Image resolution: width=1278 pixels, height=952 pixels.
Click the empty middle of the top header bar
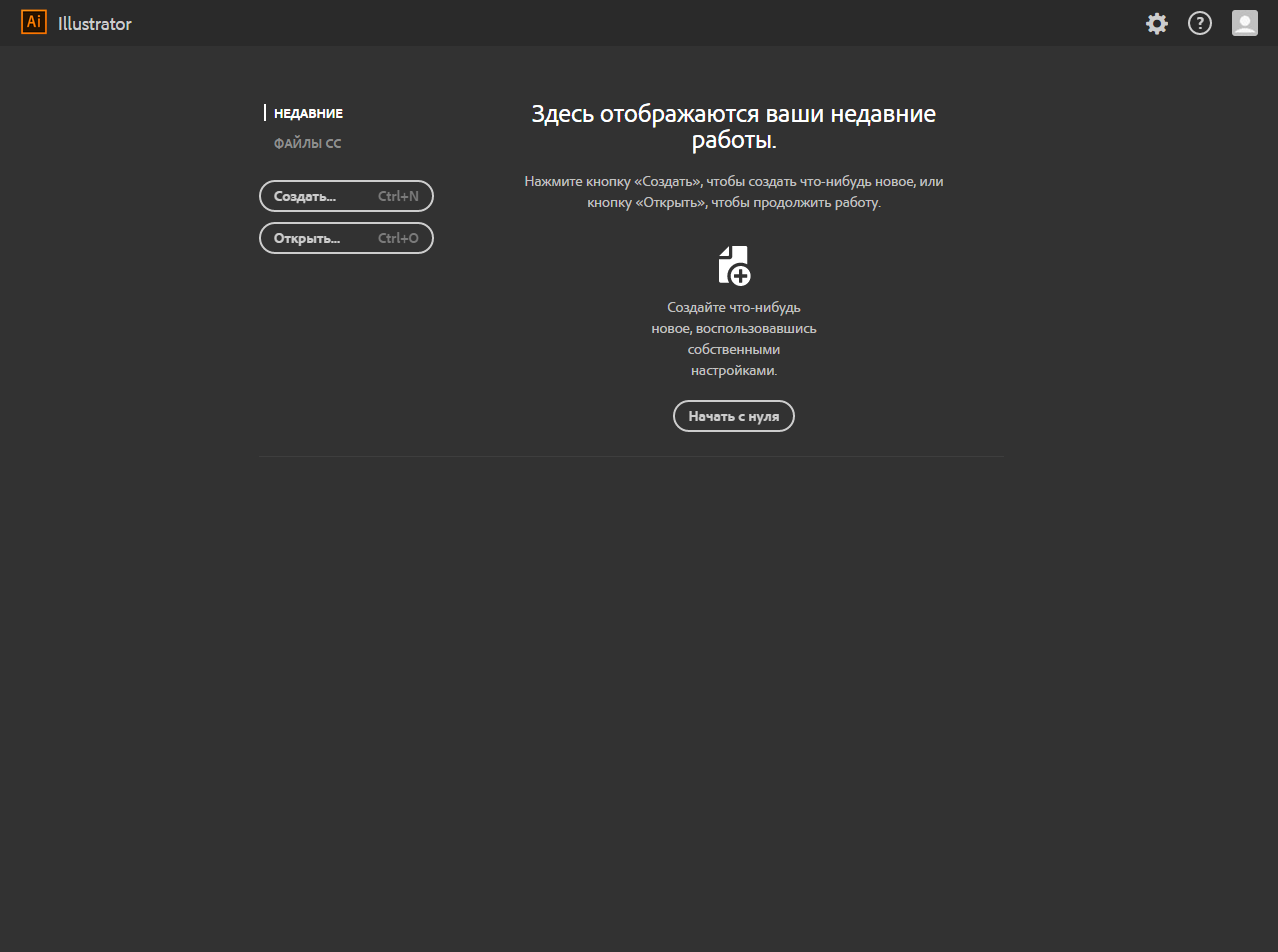click(x=640, y=23)
